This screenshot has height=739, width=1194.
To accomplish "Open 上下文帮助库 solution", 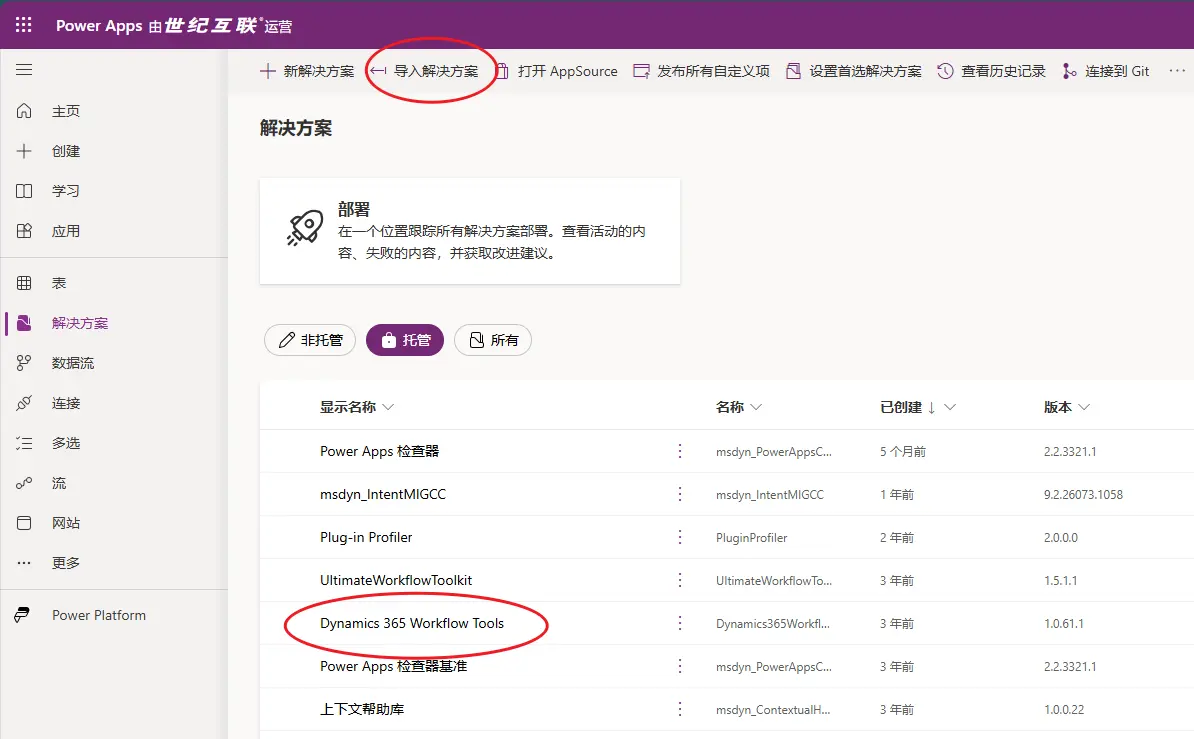I will click(x=362, y=709).
